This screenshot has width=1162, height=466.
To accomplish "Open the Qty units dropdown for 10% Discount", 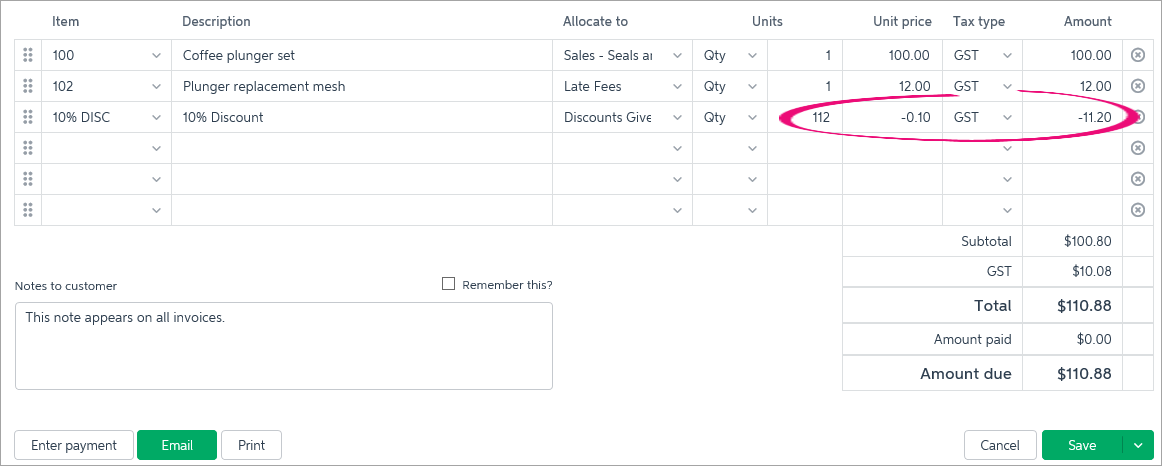I will (753, 117).
